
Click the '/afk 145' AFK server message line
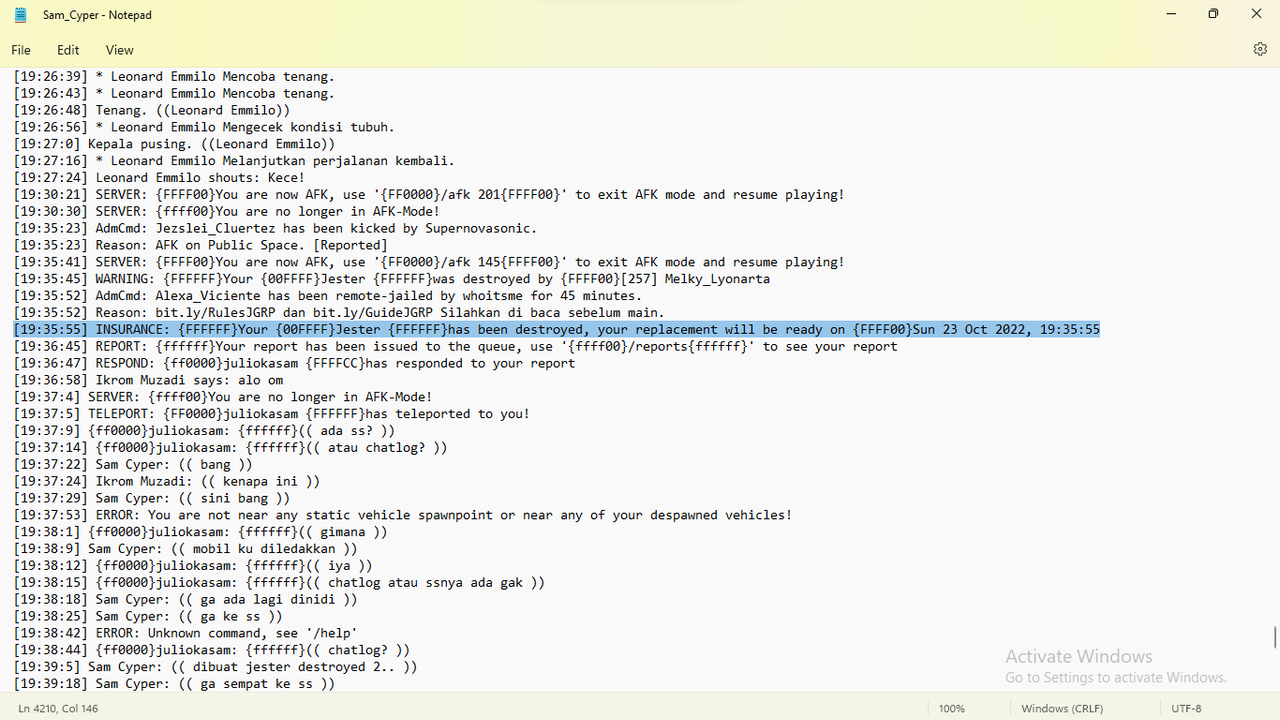(x=429, y=262)
